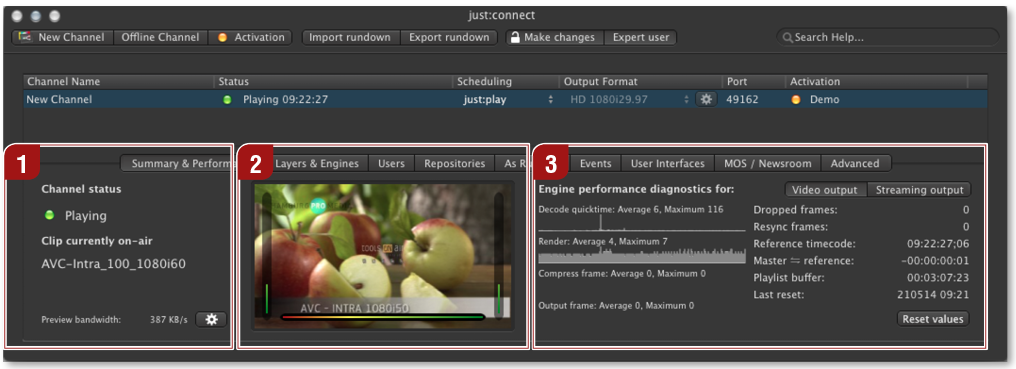
Task: Click the Make changes lock button
Action: (555, 38)
